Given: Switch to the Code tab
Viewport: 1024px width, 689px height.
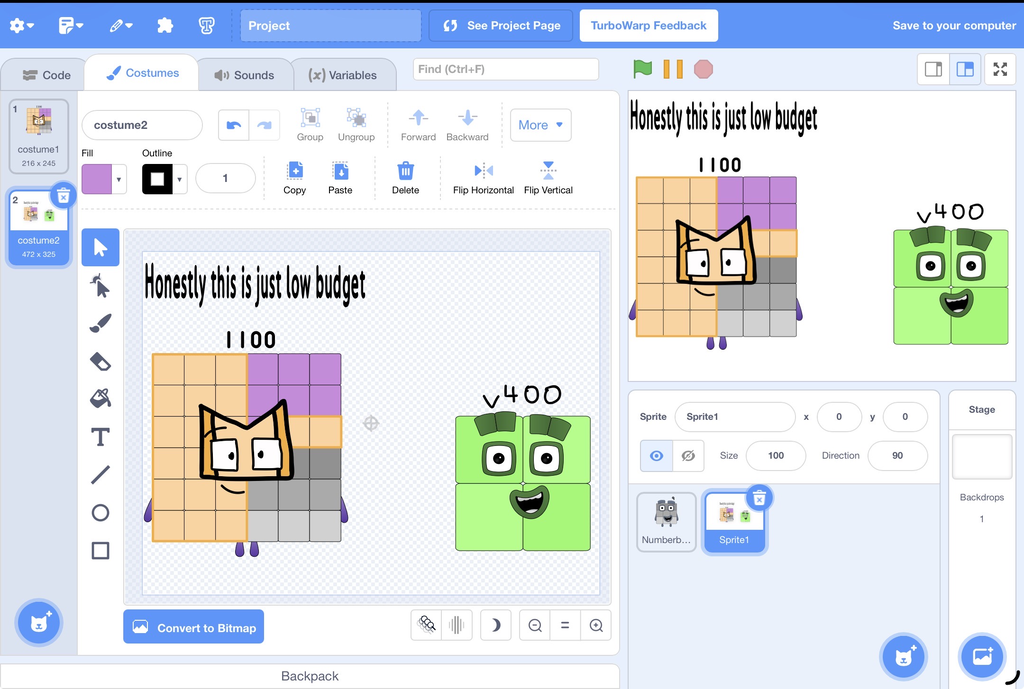Looking at the screenshot, I should click(x=46, y=75).
